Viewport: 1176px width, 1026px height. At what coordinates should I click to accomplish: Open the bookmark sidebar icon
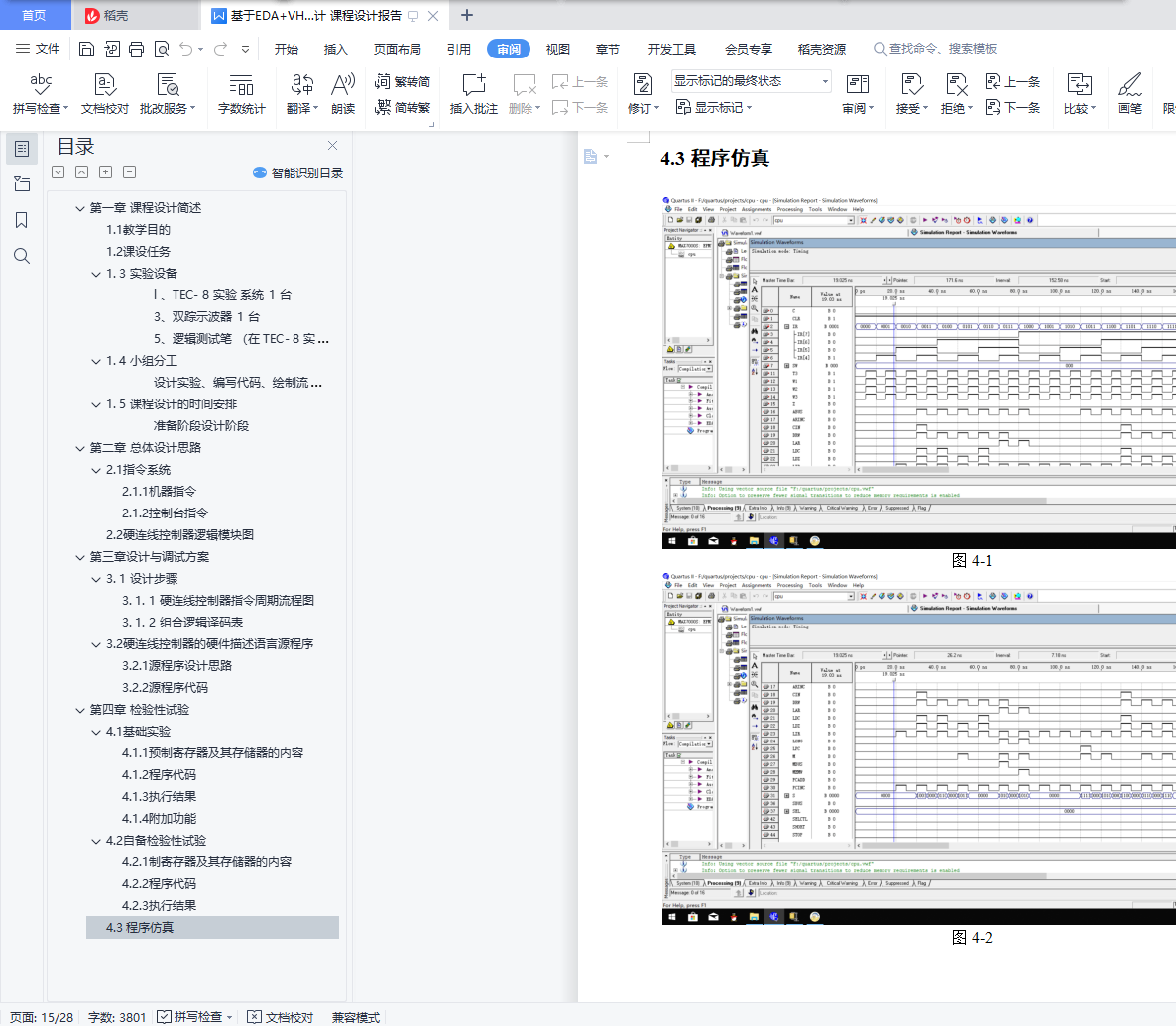(x=22, y=220)
